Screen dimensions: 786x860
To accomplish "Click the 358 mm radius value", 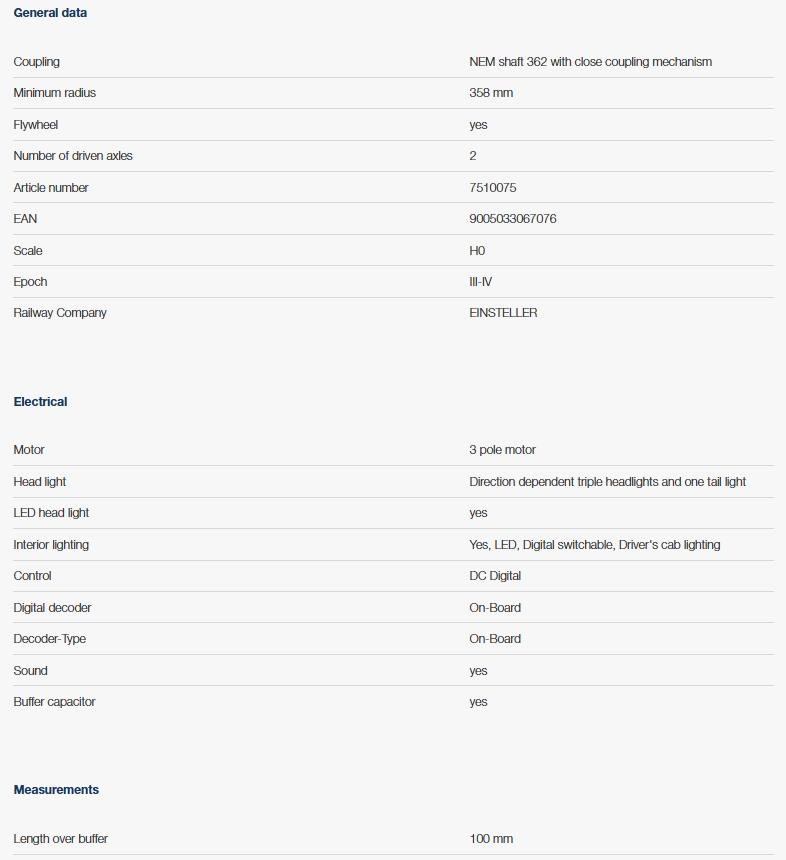I will 491,93.
